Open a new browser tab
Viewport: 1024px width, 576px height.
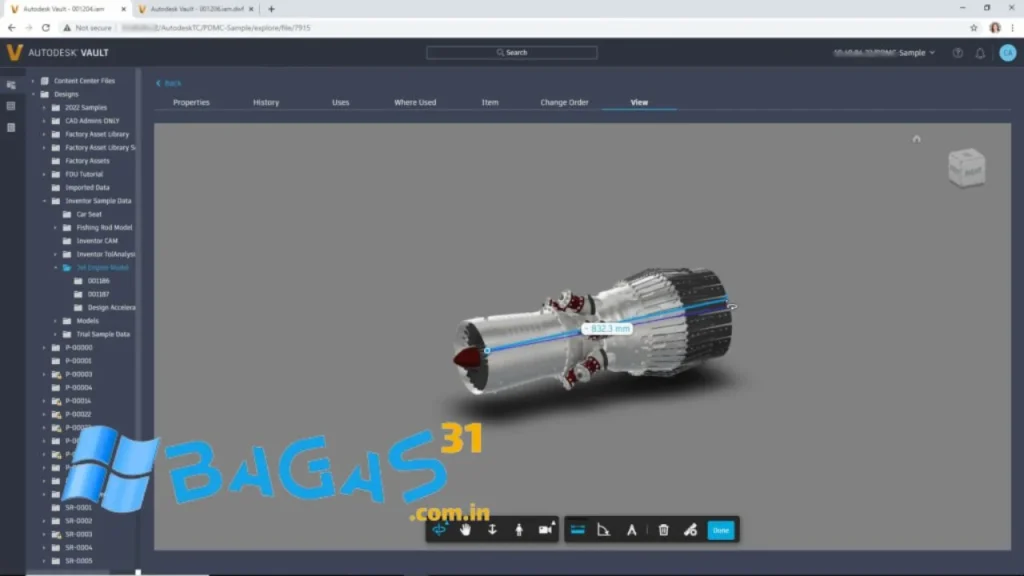[x=271, y=9]
